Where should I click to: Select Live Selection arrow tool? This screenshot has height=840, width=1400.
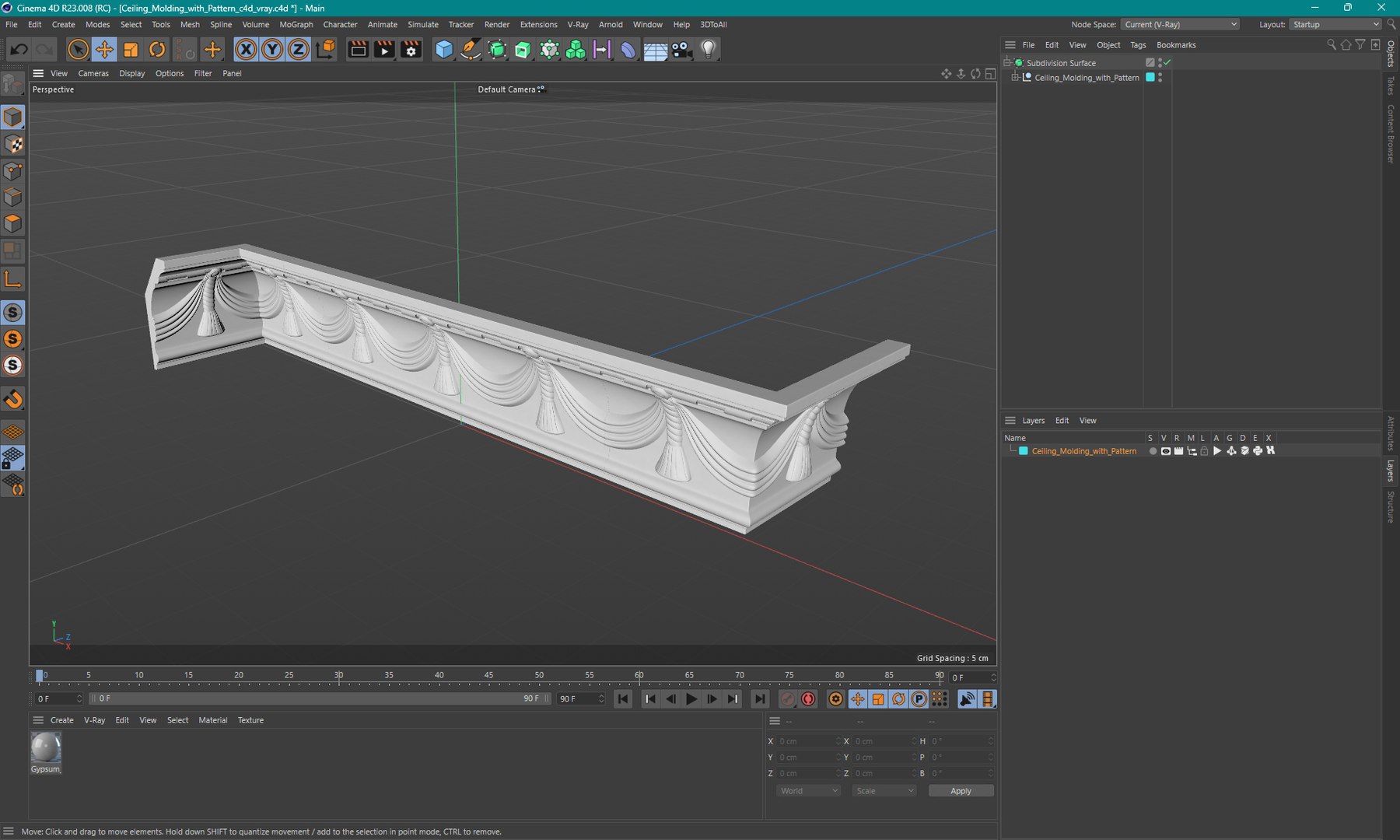(x=77, y=50)
